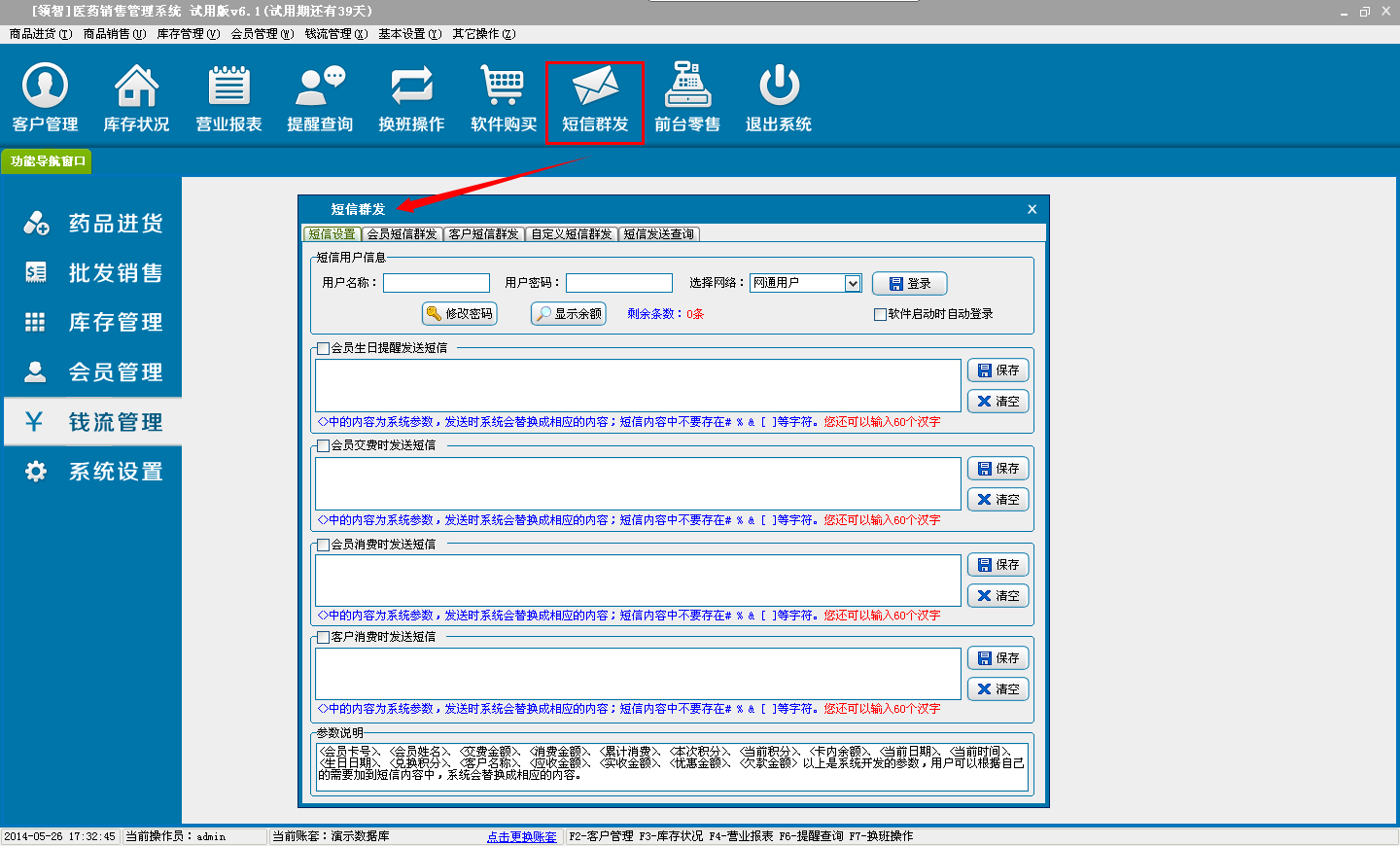Click the 前台零售 cash register icon
Image resolution: width=1400 pixels, height=846 pixels.
687,97
